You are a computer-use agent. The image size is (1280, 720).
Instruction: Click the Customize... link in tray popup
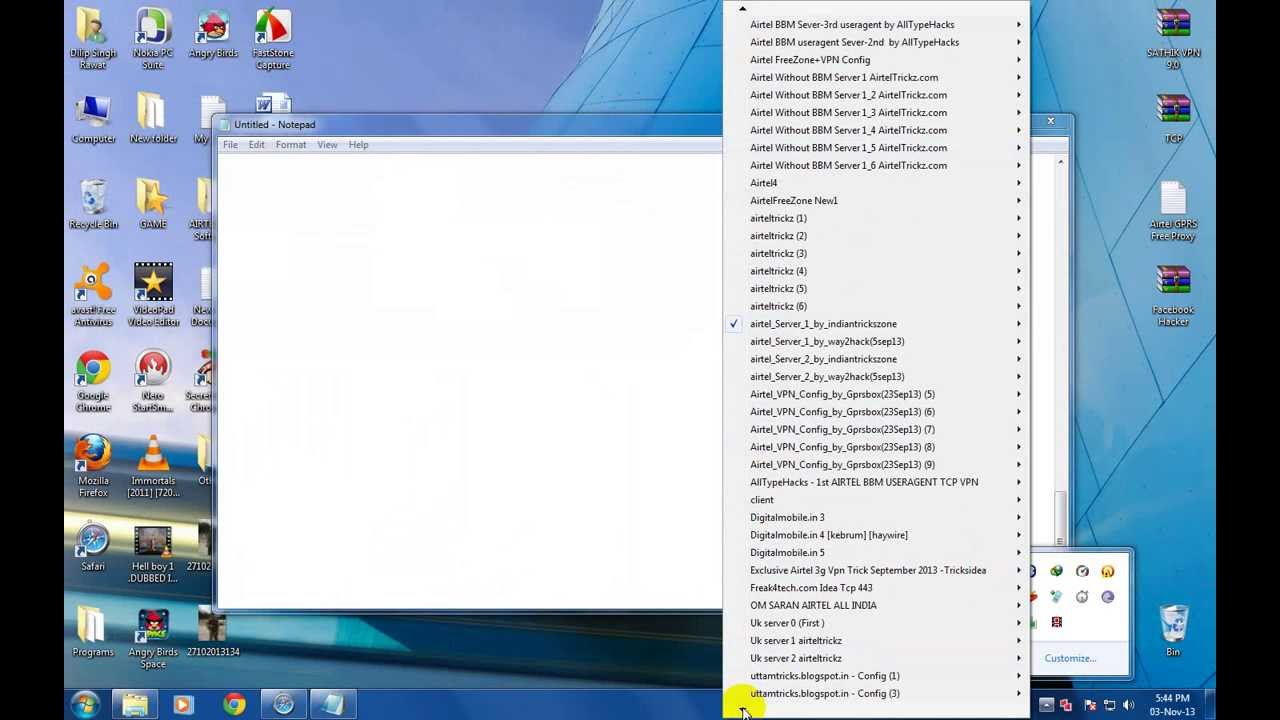point(1070,658)
